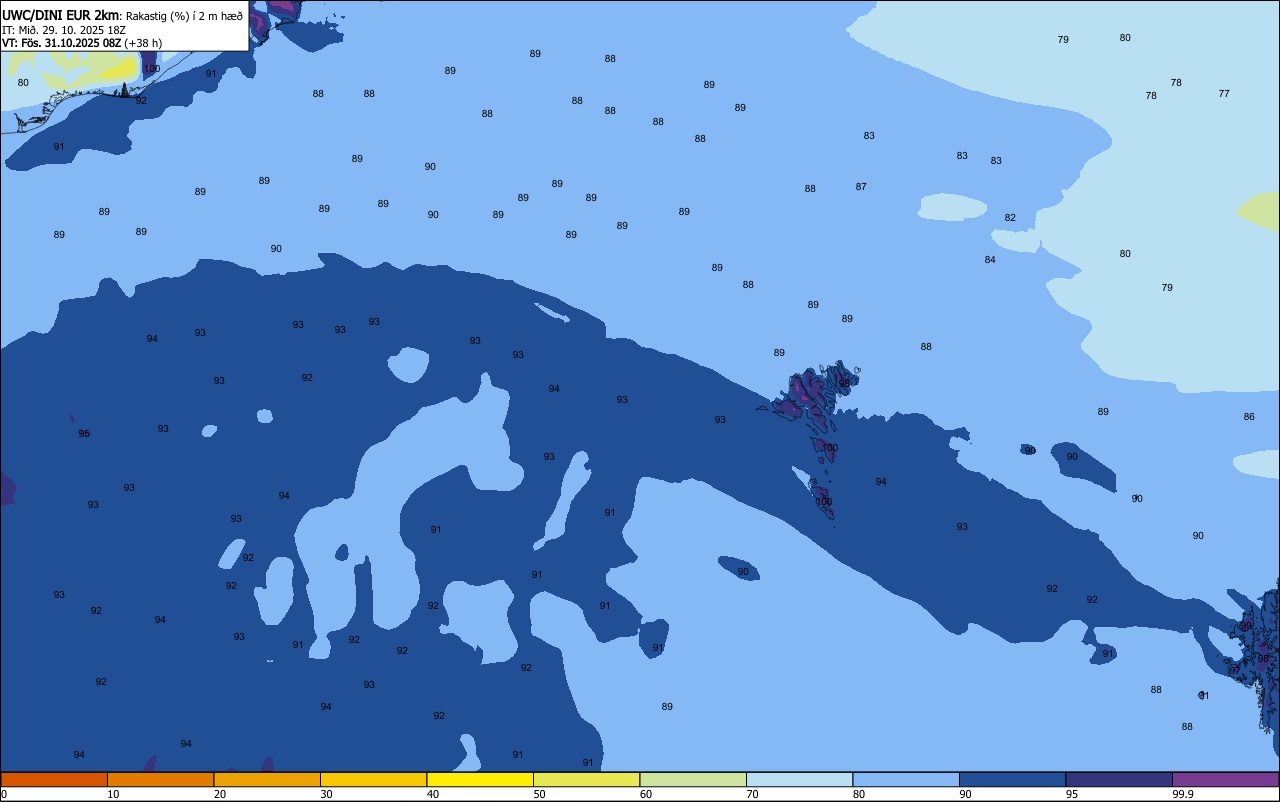Click the map humidity value '84'
Screen dimensions: 1280x802
coord(990,260)
